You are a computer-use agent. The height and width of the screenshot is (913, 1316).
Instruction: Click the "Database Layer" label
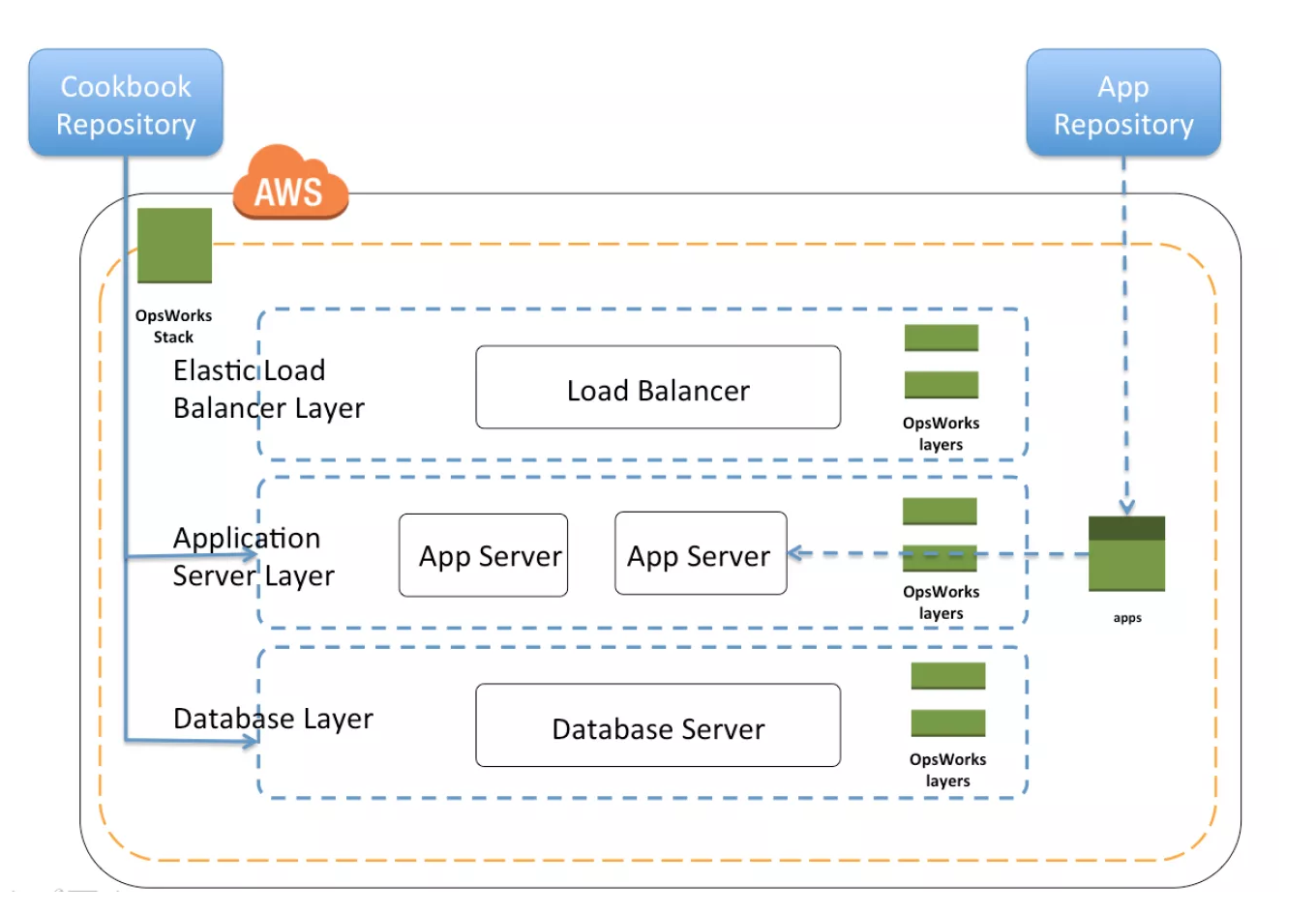pos(273,719)
